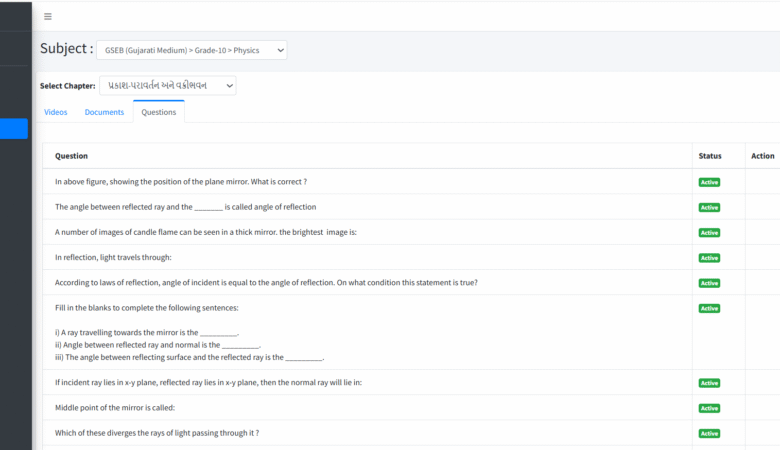The height and width of the screenshot is (450, 780).
Task: Toggle Active status for 'In reflection, light travels through'
Action: pyautogui.click(x=709, y=258)
